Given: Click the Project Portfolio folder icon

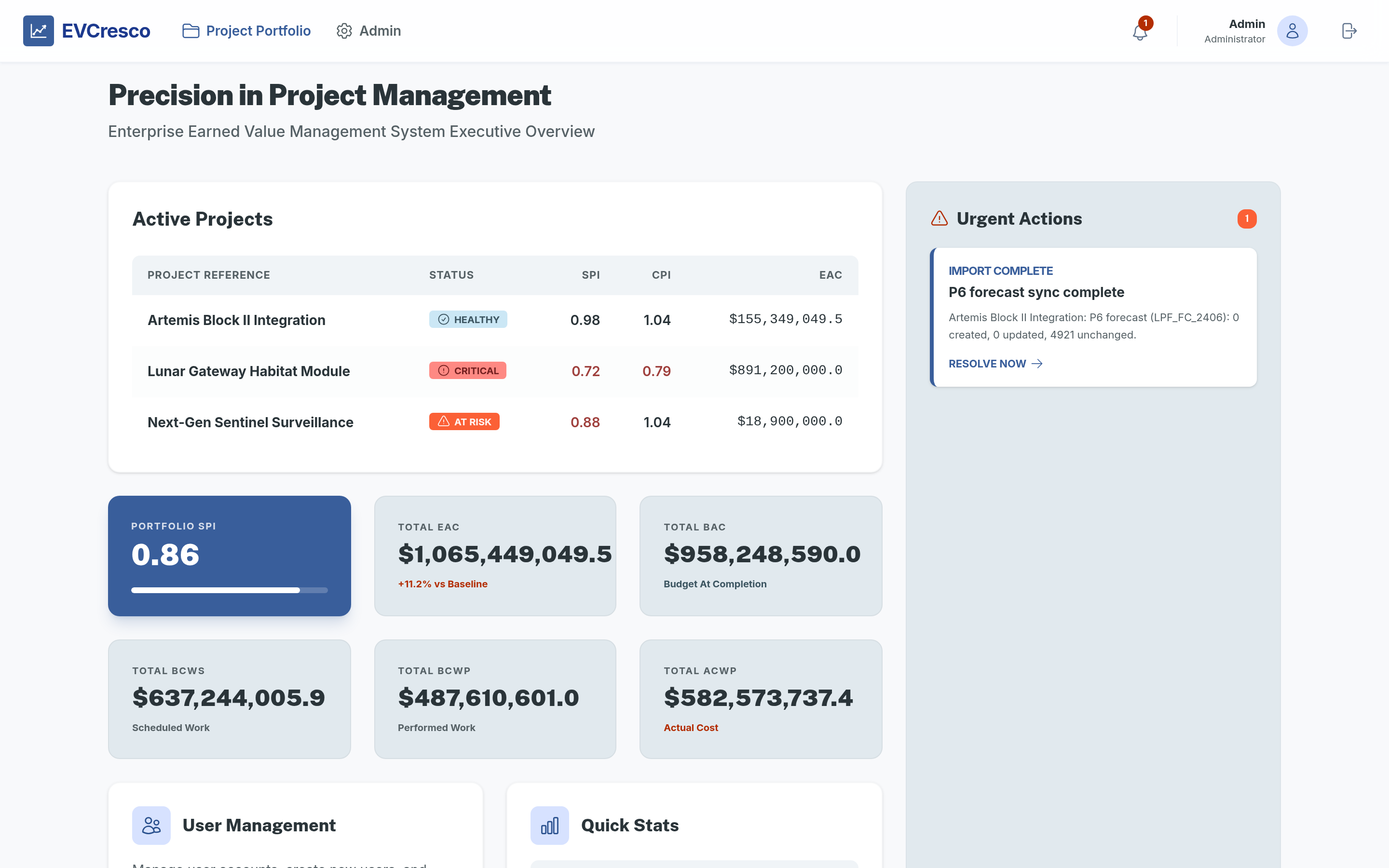Looking at the screenshot, I should (x=191, y=31).
